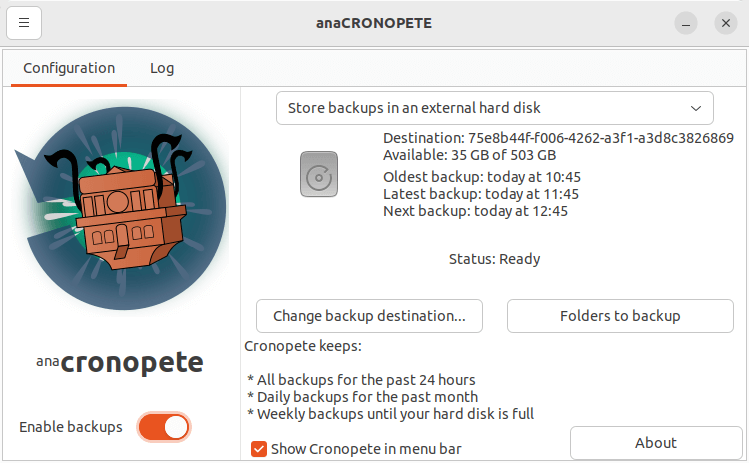Viewport: 749px width, 463px height.
Task: Select Store backups in an external hard disk
Action: (414, 108)
